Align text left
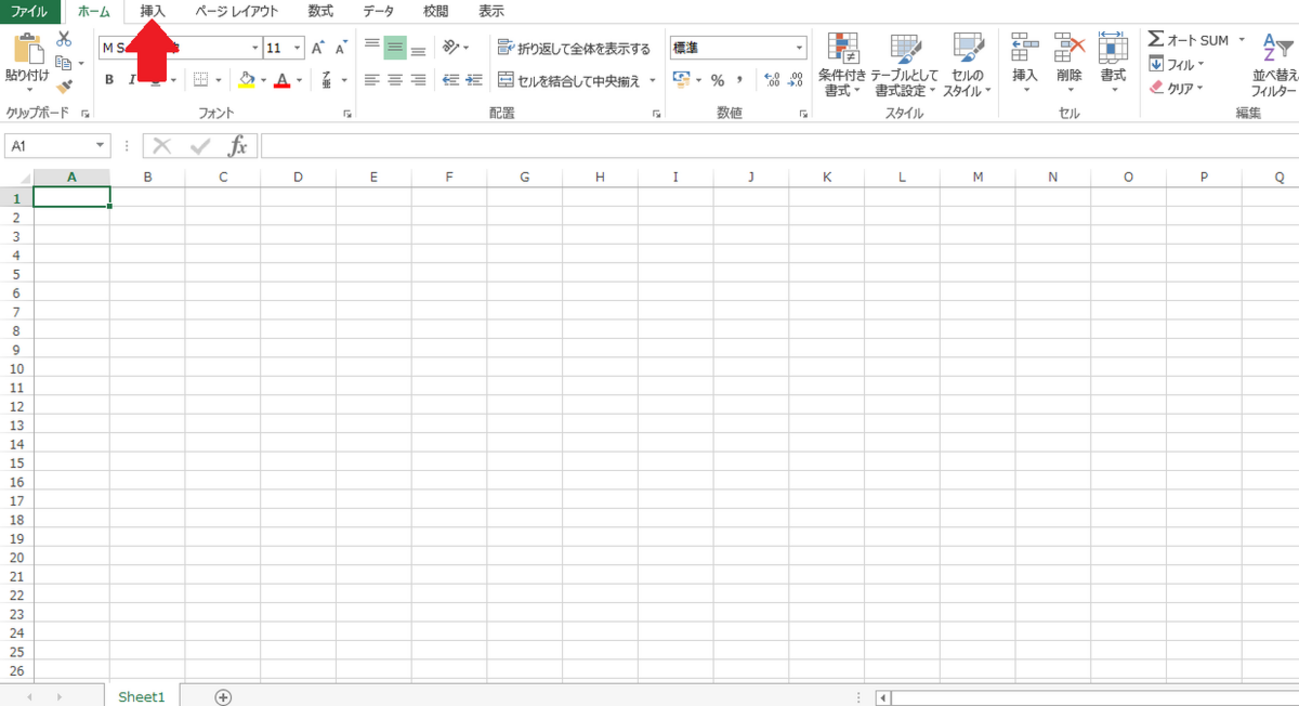This screenshot has height=706, width=1299. 372,80
